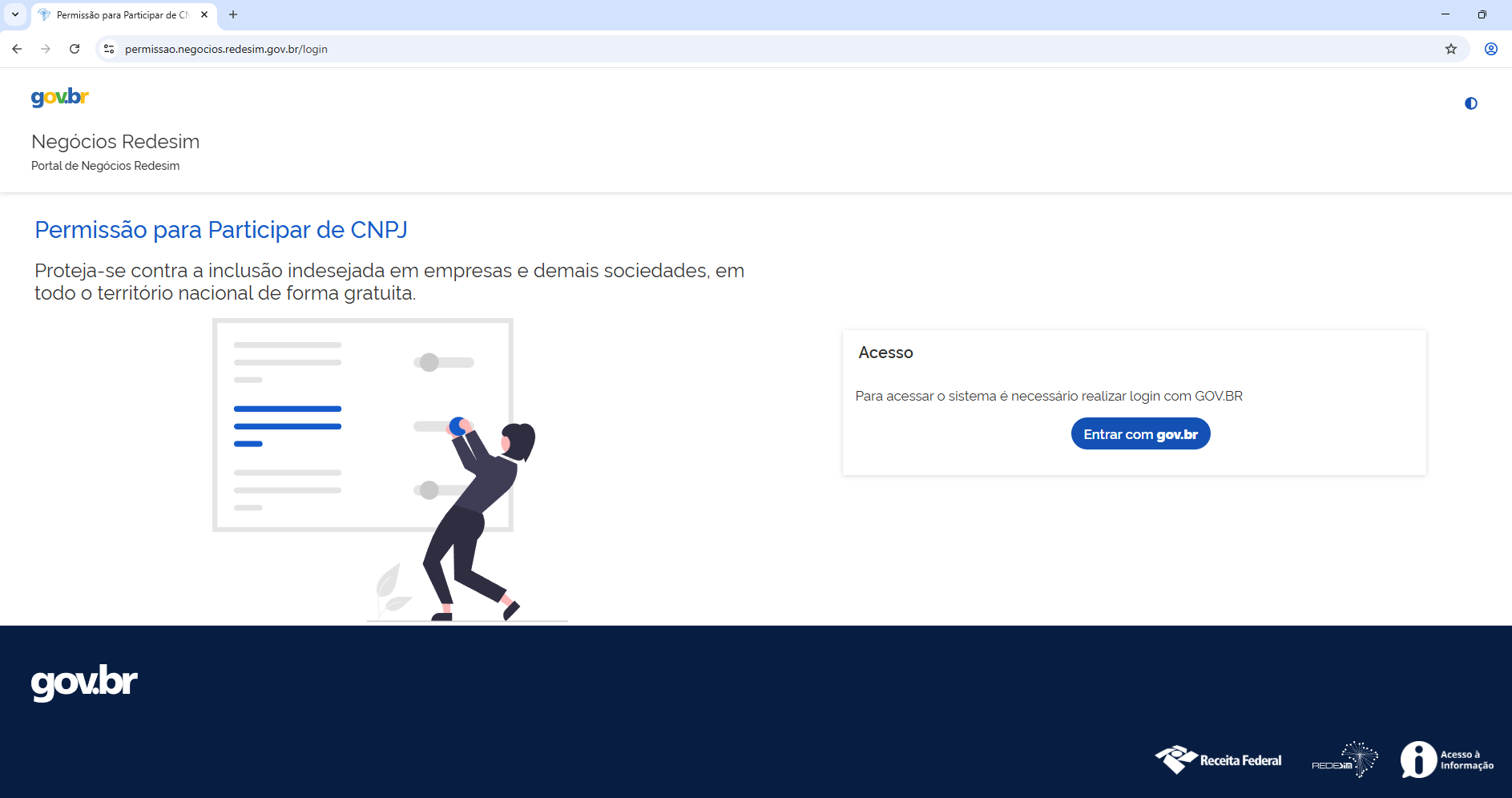Open the tab search dropdown arrow

click(14, 14)
